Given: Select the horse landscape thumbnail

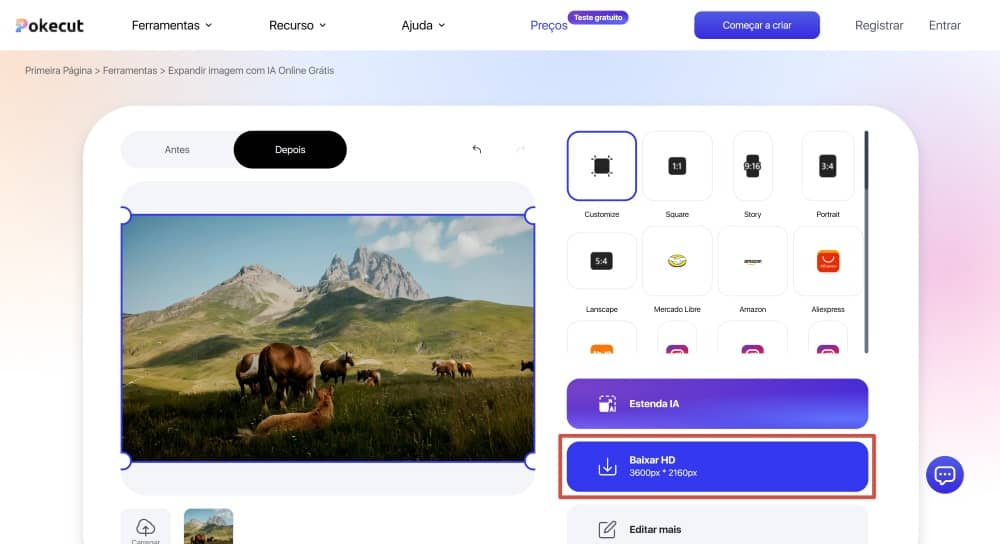Looking at the screenshot, I should [209, 527].
